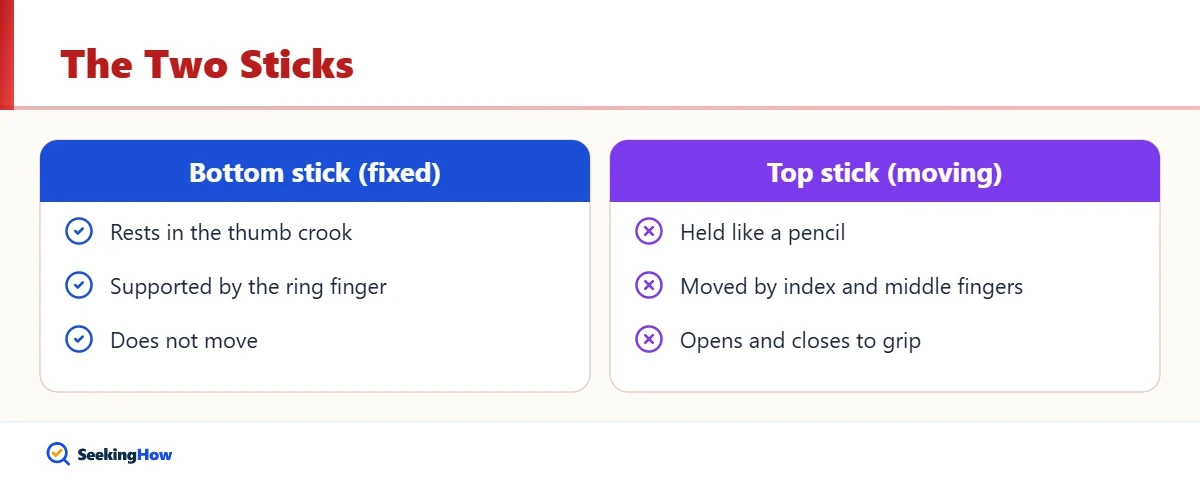1200x486 pixels.
Task: Click the check icon beside 'Does not move'
Action: [x=78, y=340]
